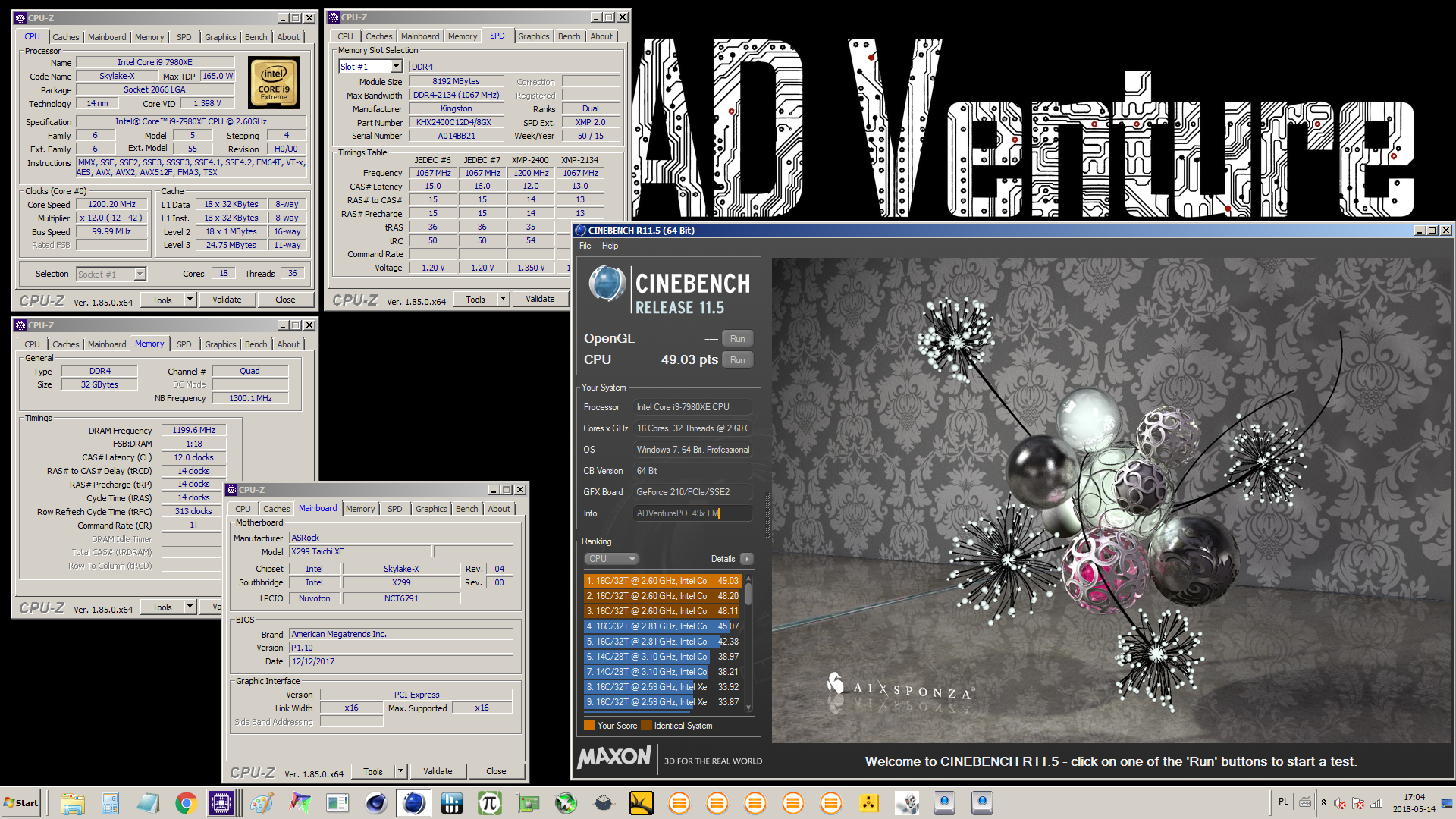Image resolution: width=1456 pixels, height=819 pixels.
Task: Open the blue bar-chart taskbar icon
Action: pos(451,802)
